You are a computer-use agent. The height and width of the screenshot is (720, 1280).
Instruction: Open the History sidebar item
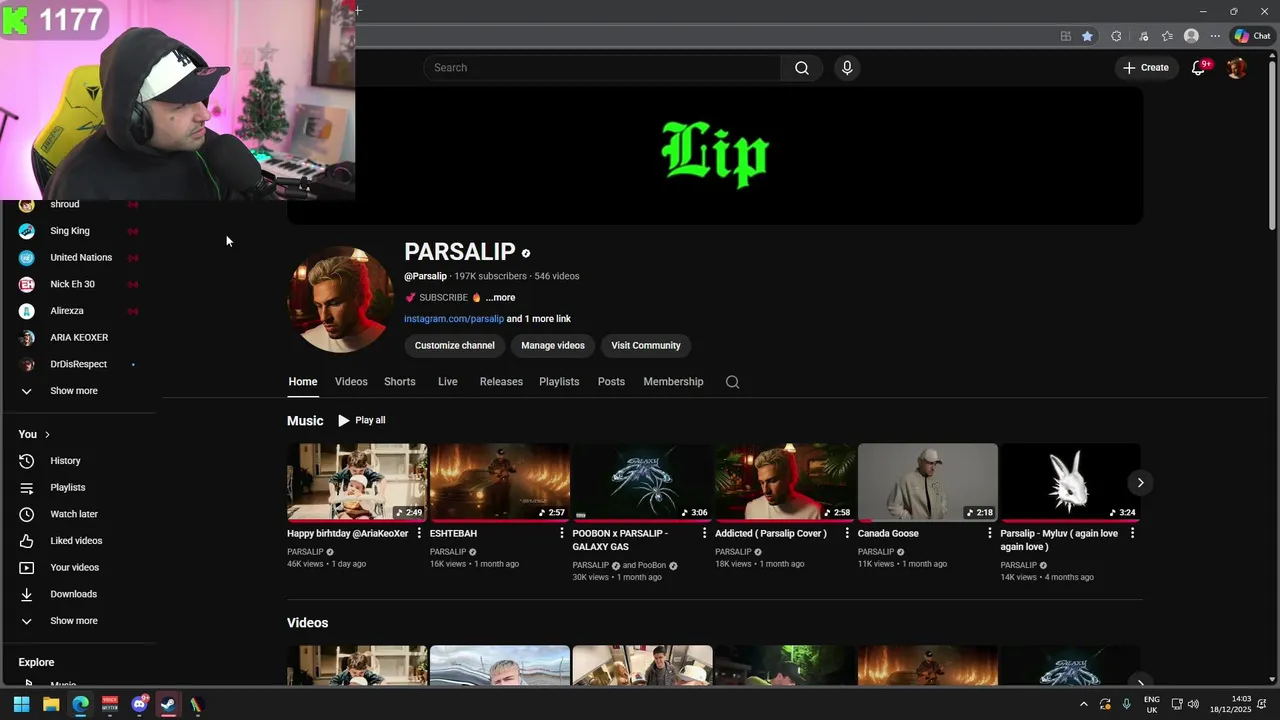80,461
